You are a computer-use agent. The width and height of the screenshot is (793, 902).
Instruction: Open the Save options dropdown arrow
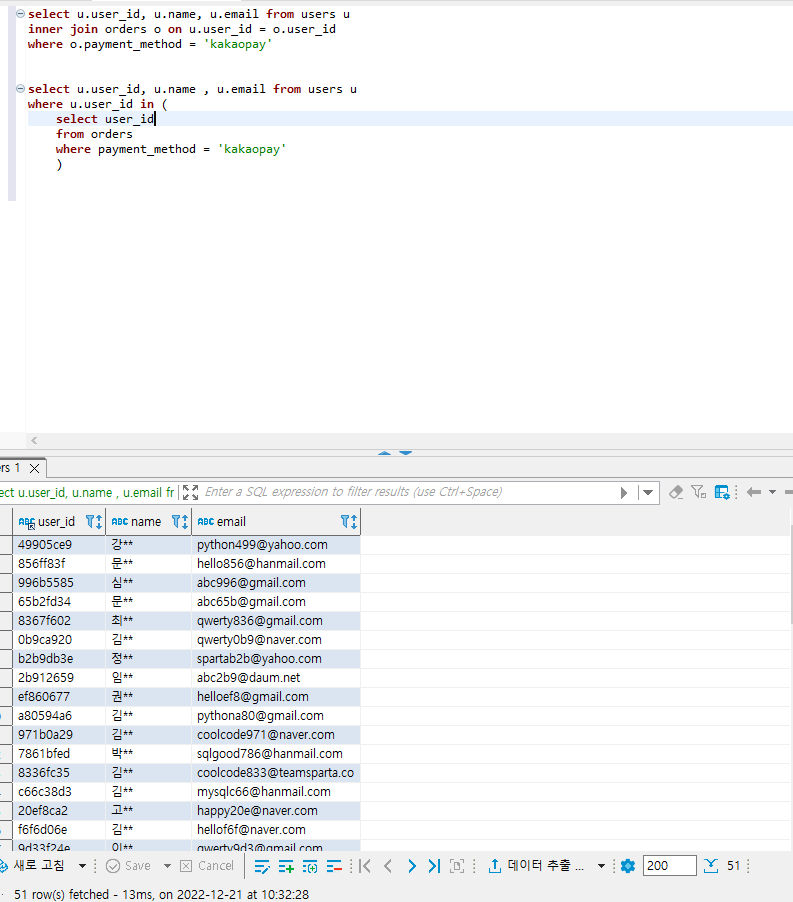click(167, 866)
